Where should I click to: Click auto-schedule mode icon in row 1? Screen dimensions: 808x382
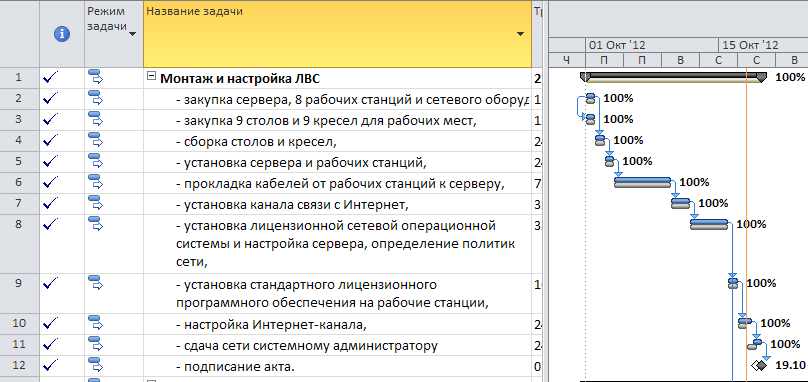pos(96,77)
